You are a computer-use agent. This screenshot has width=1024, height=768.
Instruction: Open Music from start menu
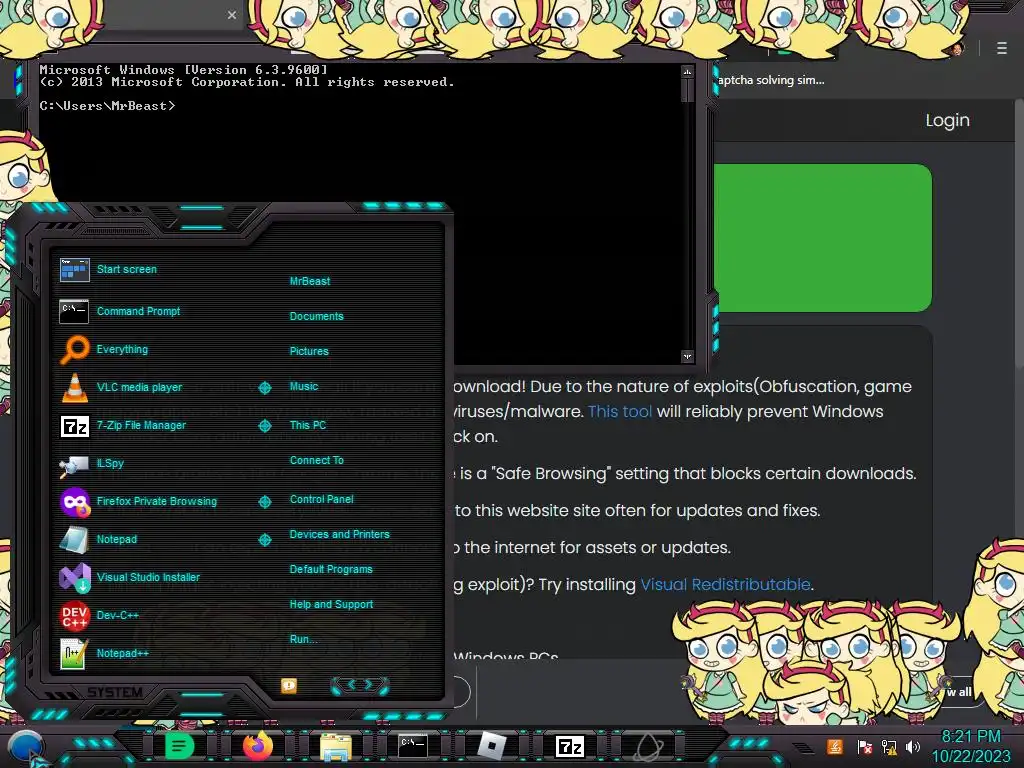(304, 387)
